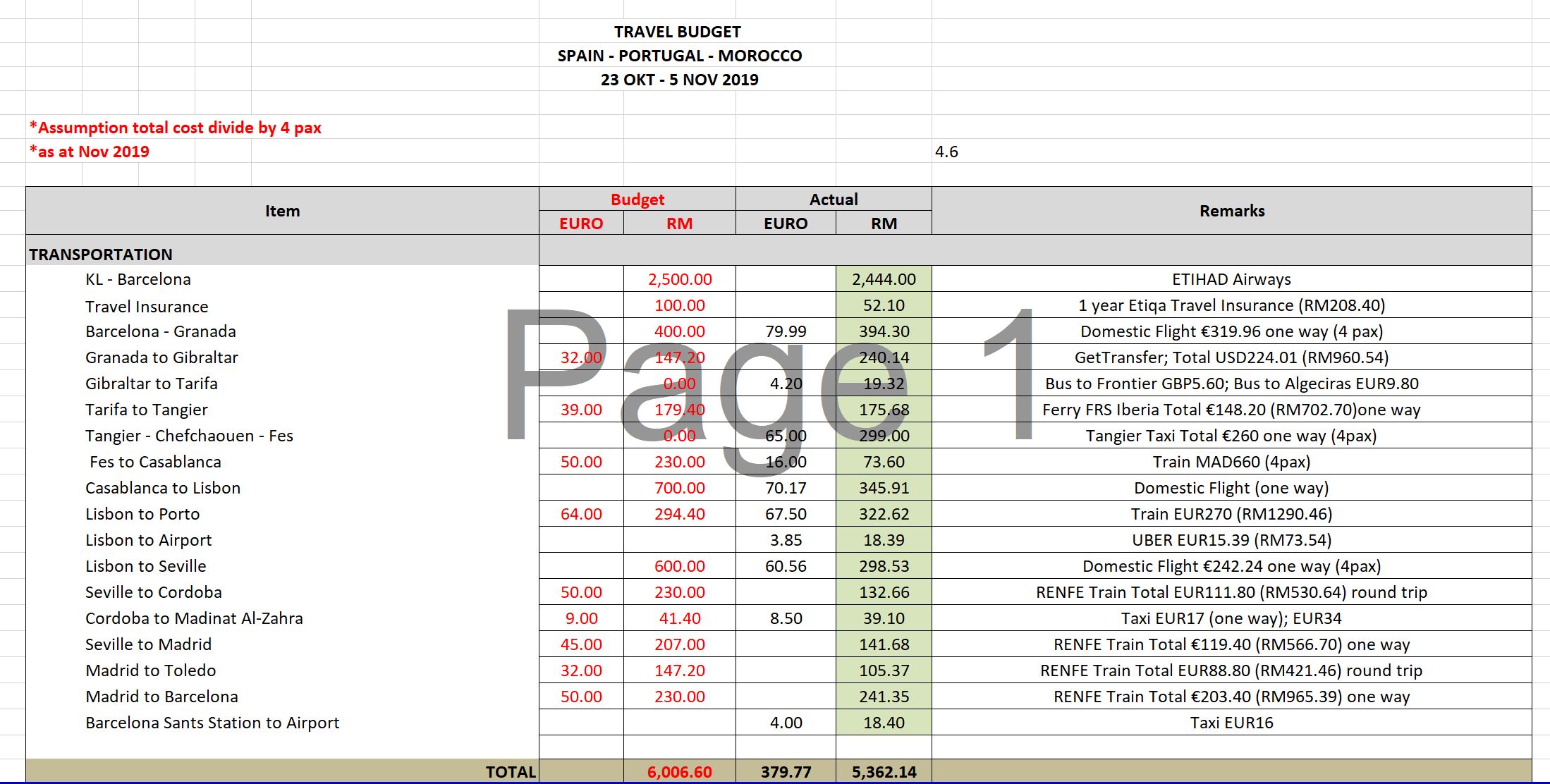Click the Taxi EUR16 remarks cell
Viewport: 1550px width, 784px height.
[x=1231, y=723]
